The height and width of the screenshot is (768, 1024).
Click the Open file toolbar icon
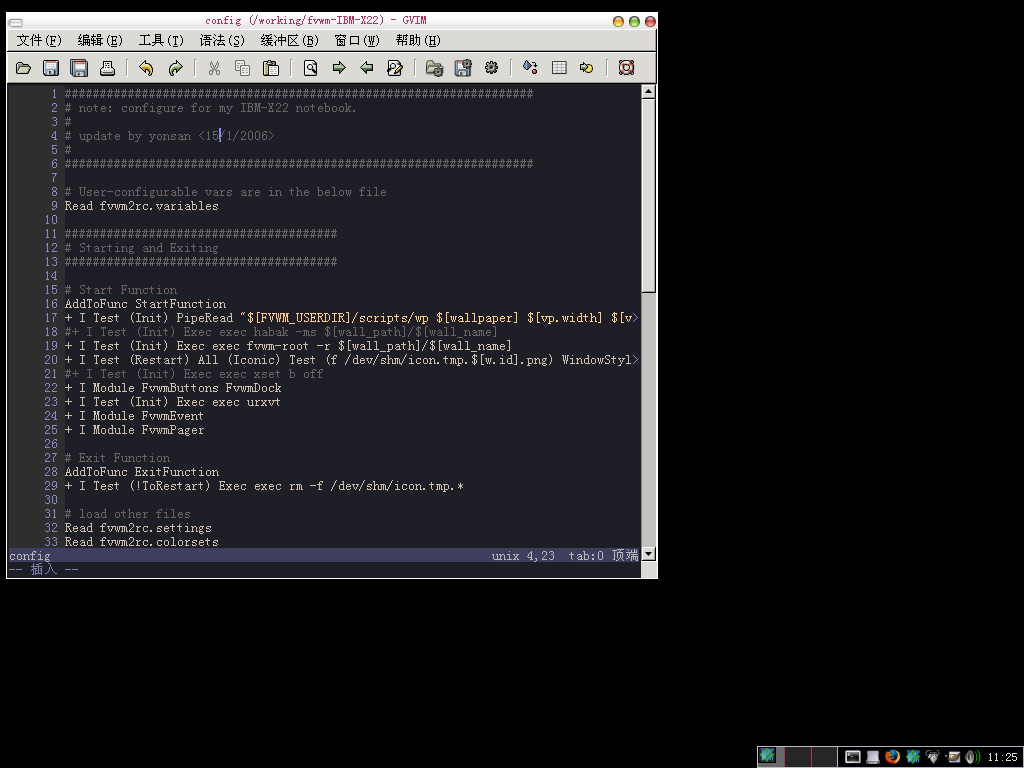tap(24, 68)
